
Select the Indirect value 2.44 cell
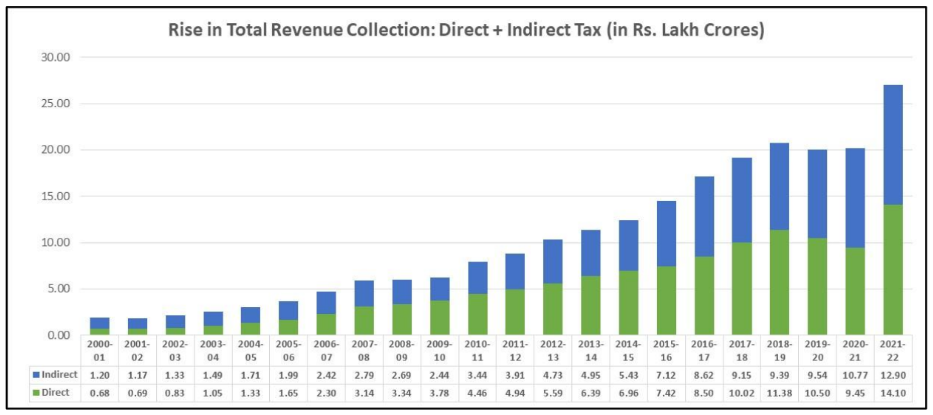(x=439, y=376)
